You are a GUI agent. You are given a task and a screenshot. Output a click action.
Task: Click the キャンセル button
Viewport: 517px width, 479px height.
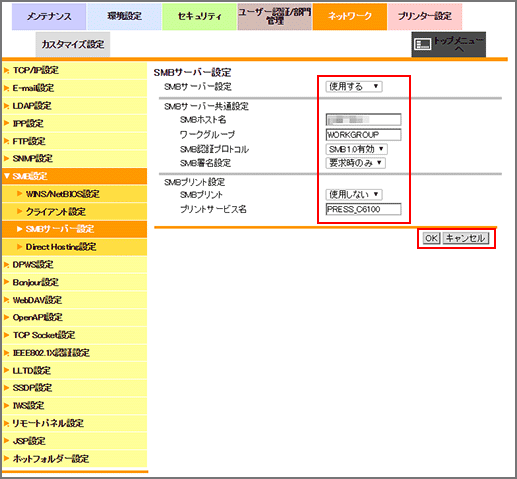[x=466, y=238]
